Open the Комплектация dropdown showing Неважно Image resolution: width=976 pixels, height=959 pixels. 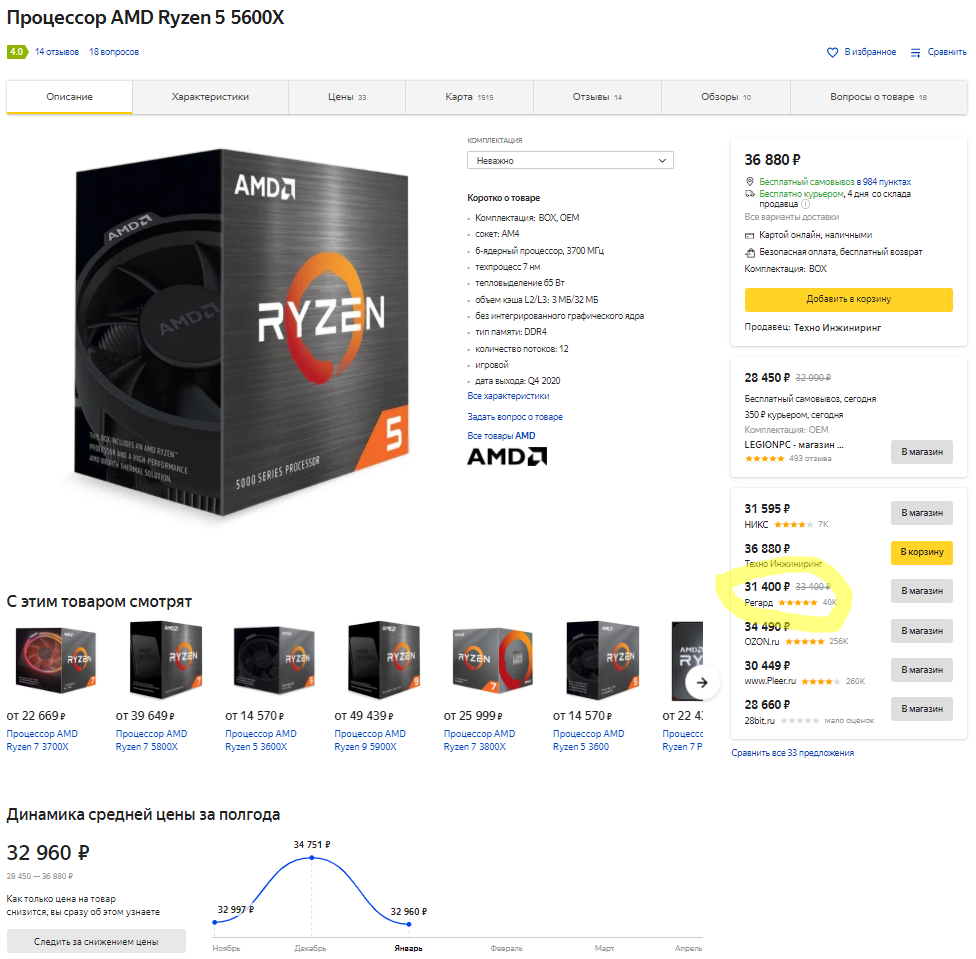(x=570, y=161)
